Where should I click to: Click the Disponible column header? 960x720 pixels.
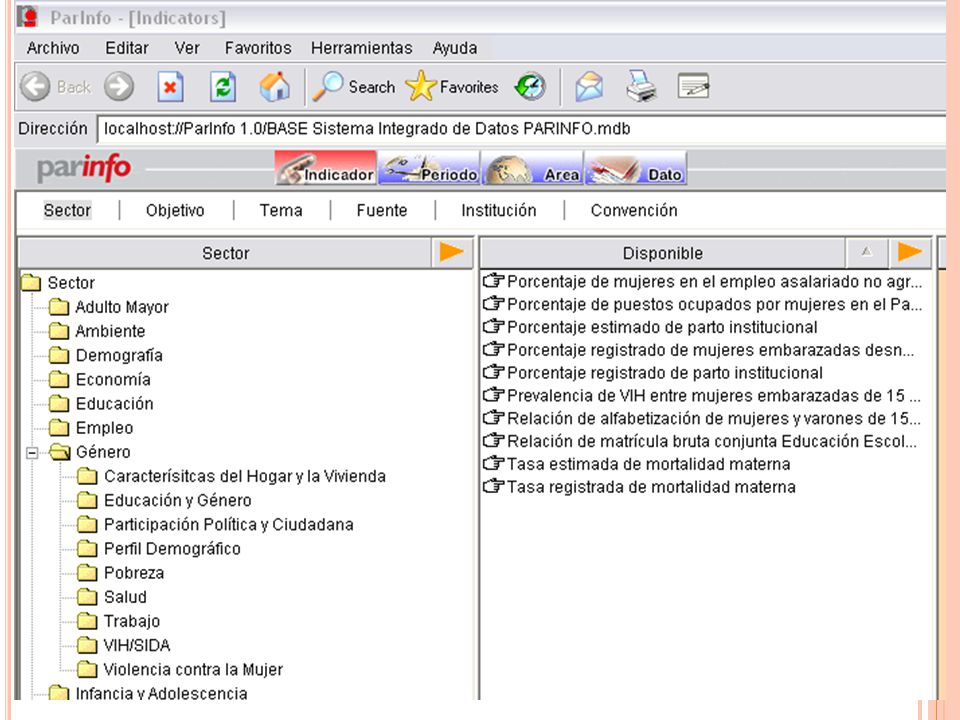662,253
